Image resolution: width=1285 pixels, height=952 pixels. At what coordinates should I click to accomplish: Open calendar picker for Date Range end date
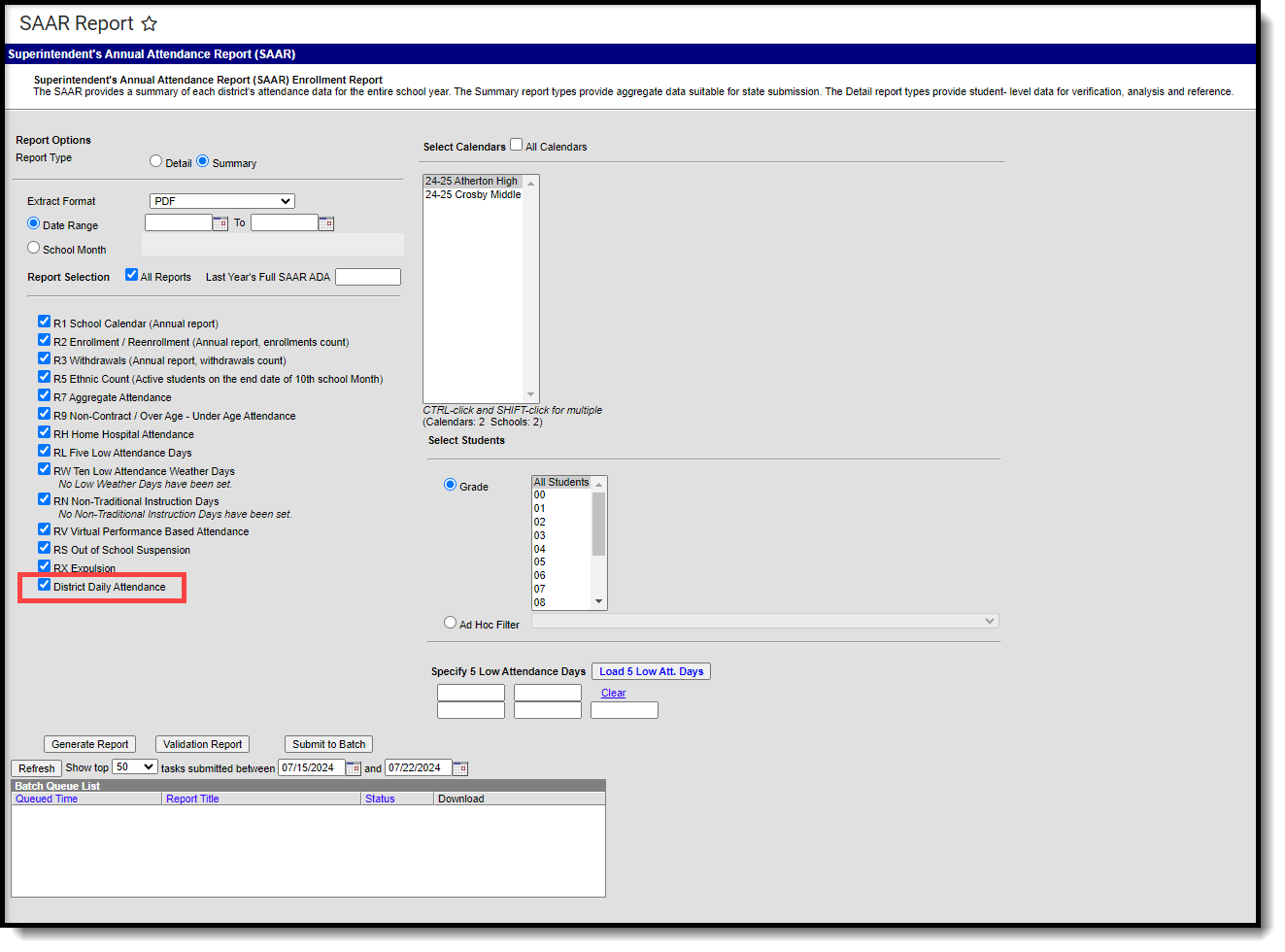(326, 223)
